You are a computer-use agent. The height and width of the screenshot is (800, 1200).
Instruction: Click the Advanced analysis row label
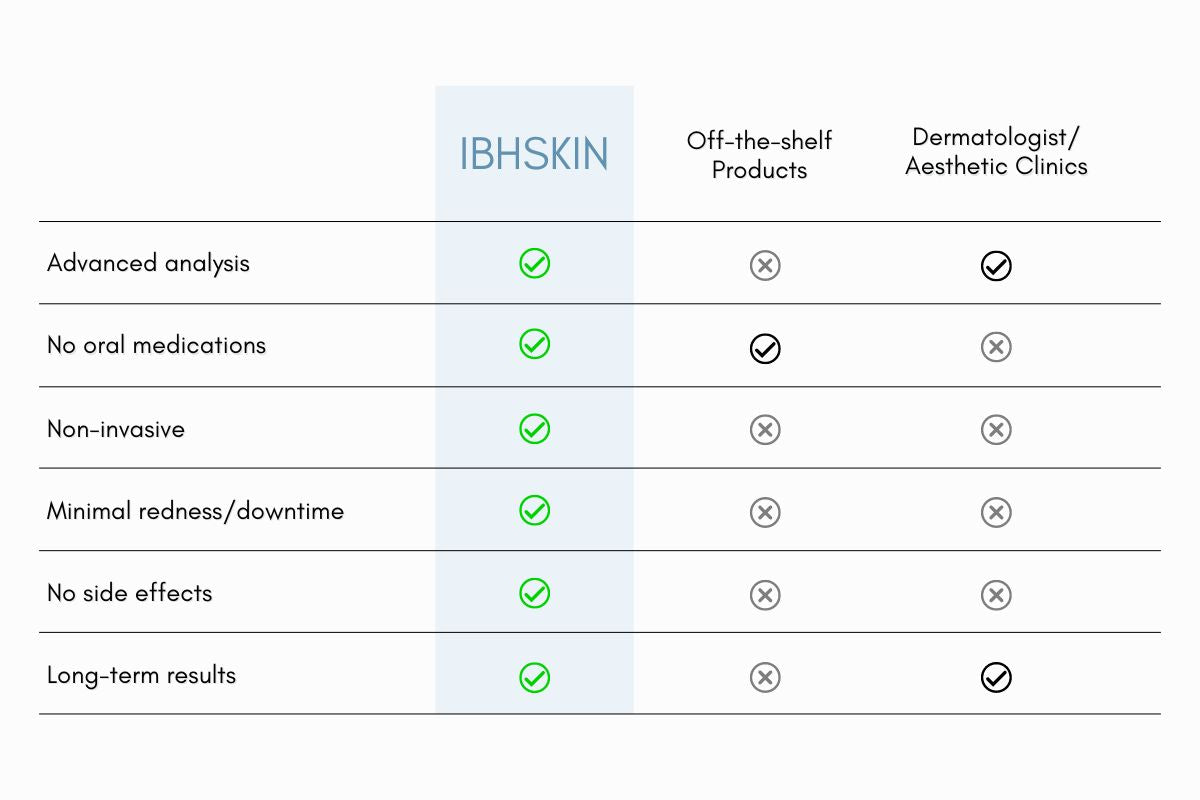pyautogui.click(x=148, y=263)
